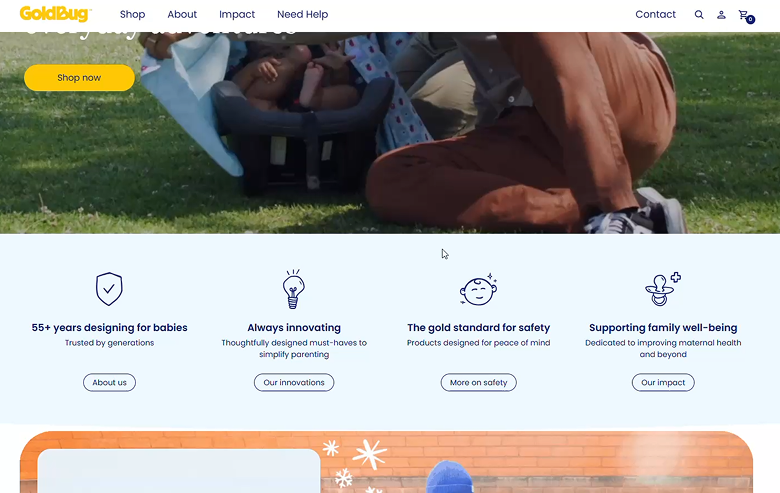Click the GoldBug logo

[x=56, y=14]
